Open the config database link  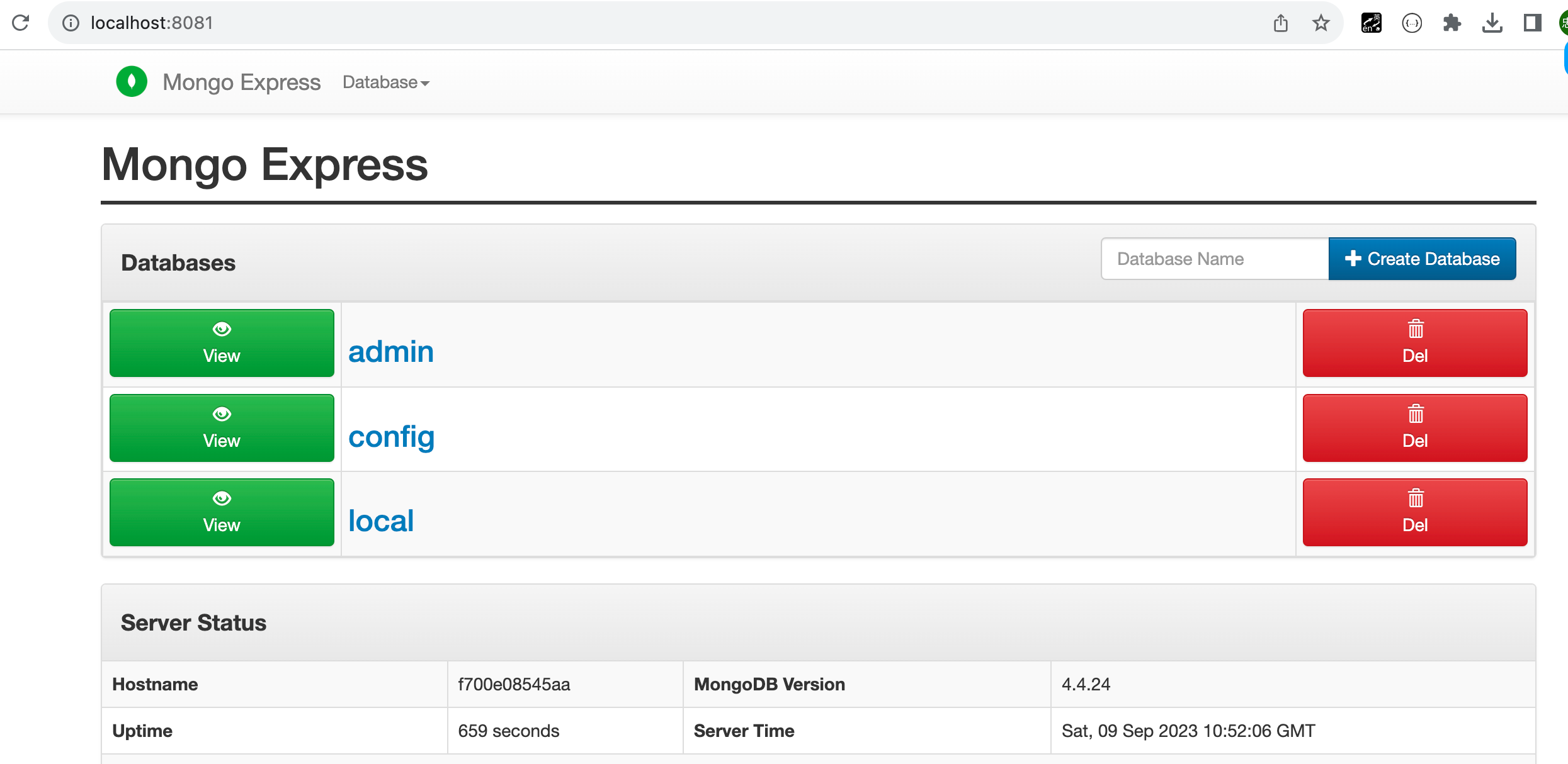392,437
